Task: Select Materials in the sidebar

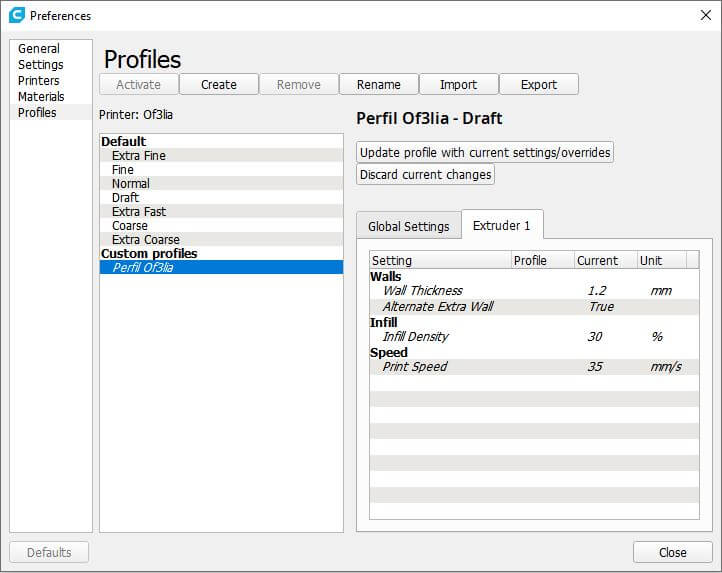Action: click(41, 97)
